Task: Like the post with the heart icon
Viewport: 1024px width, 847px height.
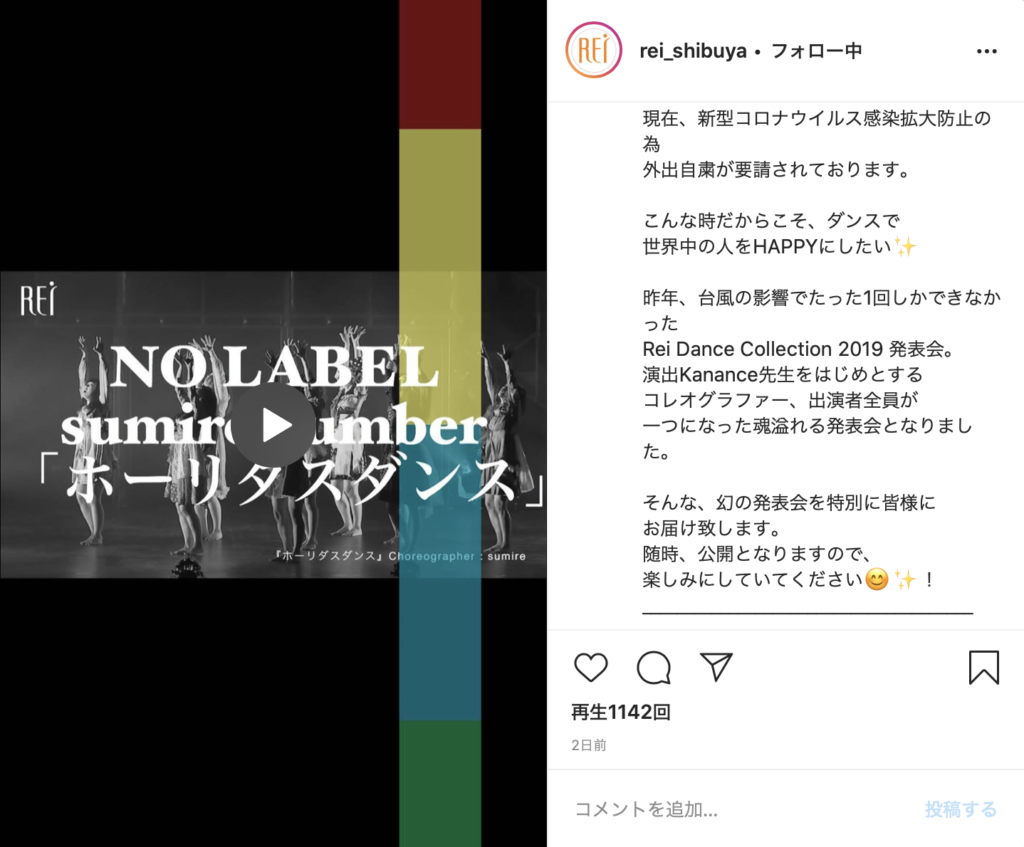Action: (x=590, y=667)
